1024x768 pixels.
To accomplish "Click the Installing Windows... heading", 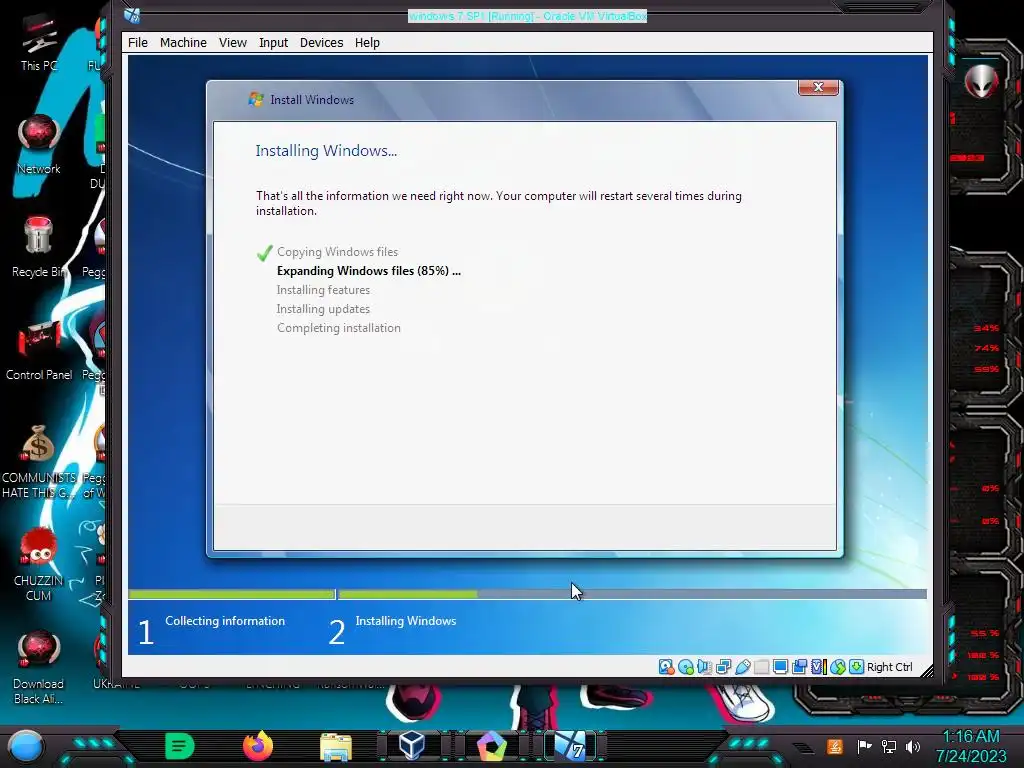I will (326, 151).
